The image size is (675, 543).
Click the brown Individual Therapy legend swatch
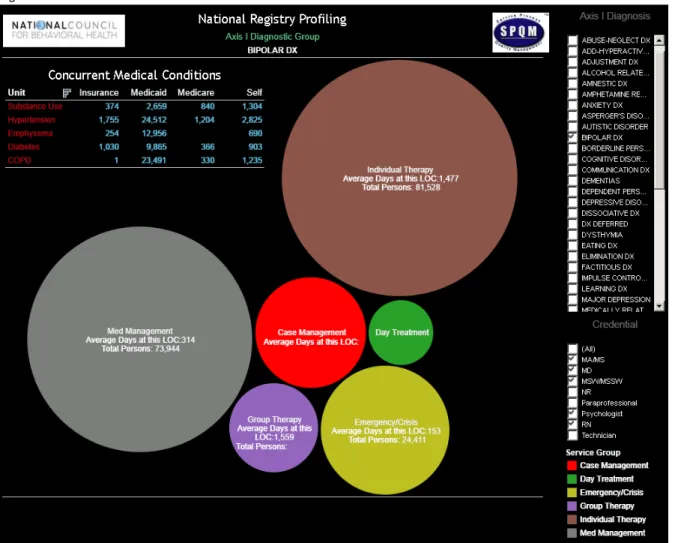[572, 519]
